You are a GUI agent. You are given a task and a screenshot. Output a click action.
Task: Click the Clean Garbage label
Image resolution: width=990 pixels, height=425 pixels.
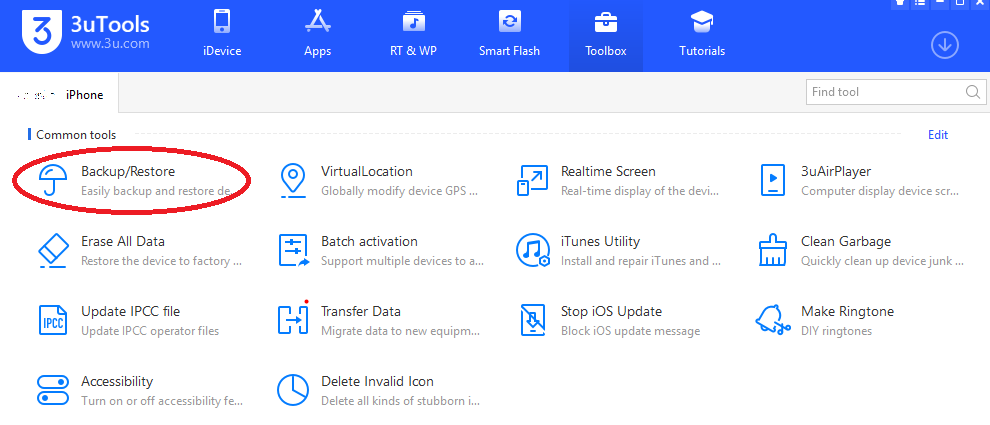pos(846,241)
